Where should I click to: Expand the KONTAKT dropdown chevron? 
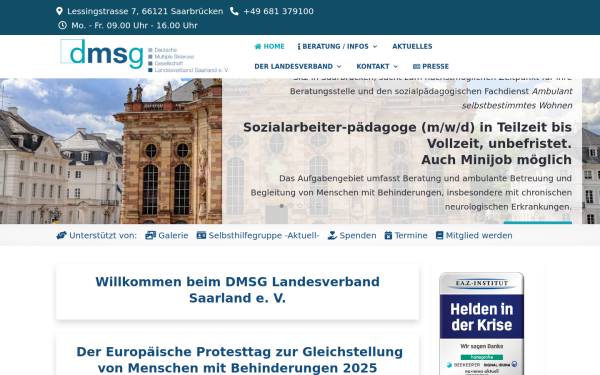[x=396, y=66]
